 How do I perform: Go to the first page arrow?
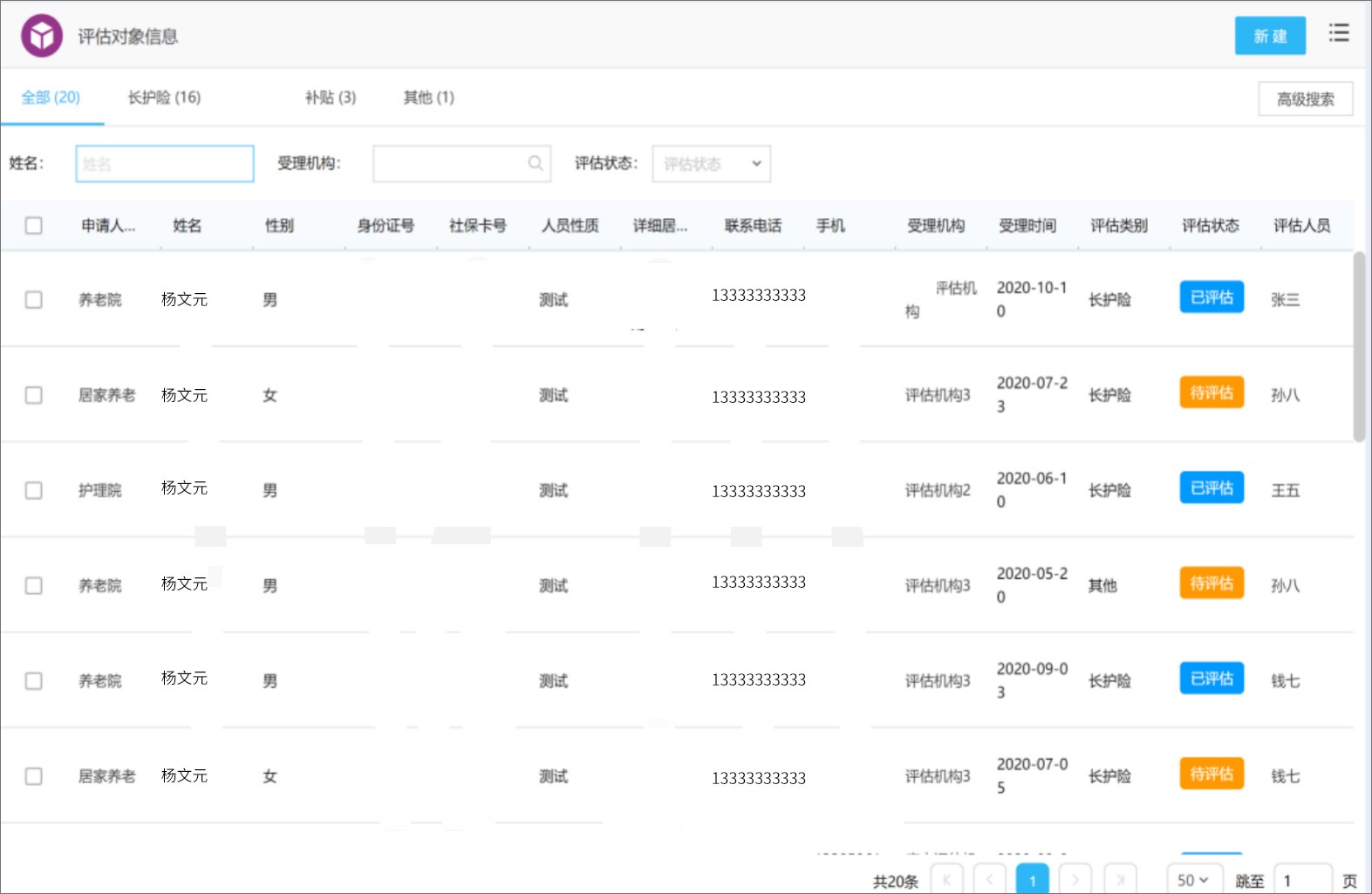(947, 879)
